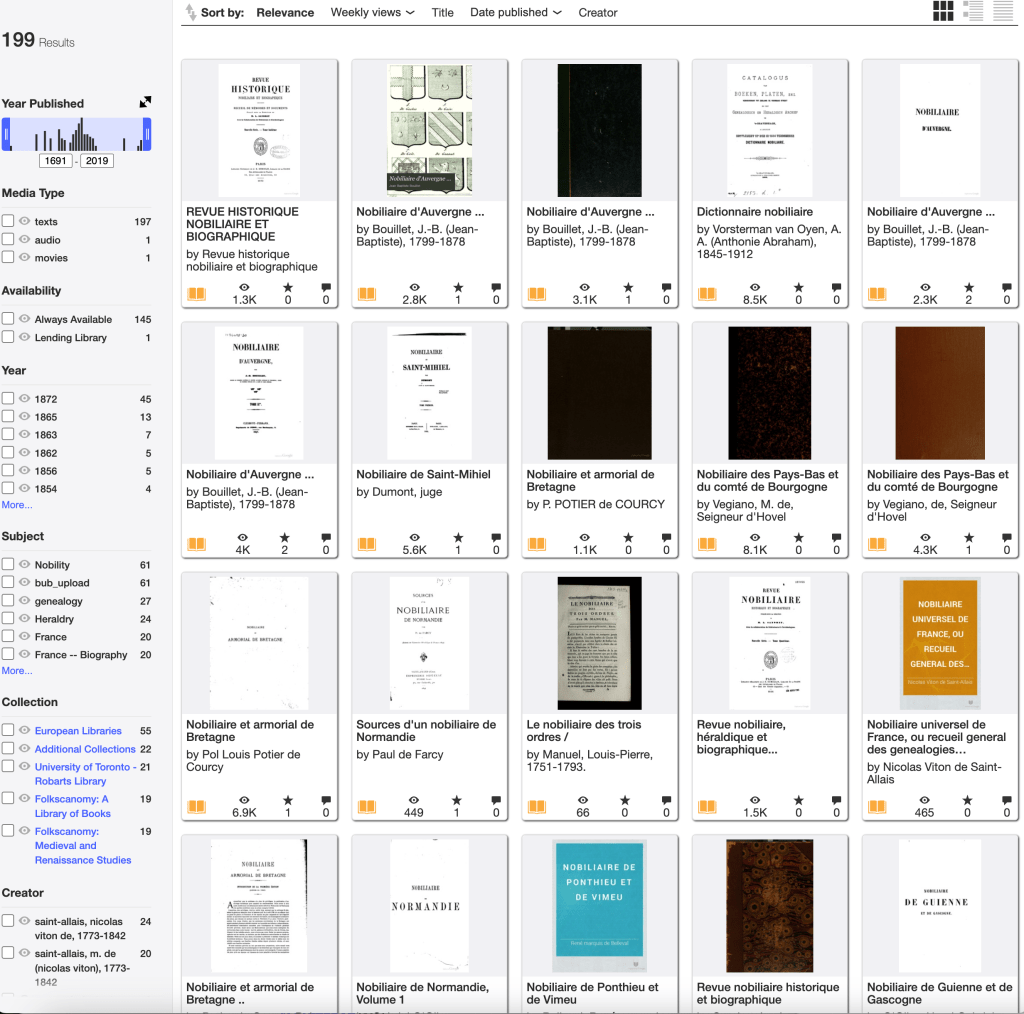
Task: Click the sort direction arrows icon
Action: tap(190, 13)
